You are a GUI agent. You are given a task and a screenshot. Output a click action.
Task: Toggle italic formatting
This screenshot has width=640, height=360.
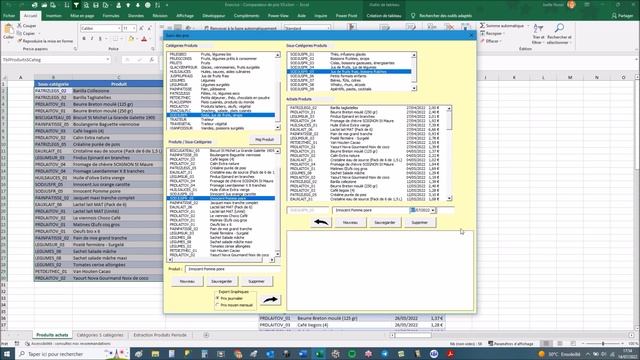pyautogui.click(x=92, y=39)
